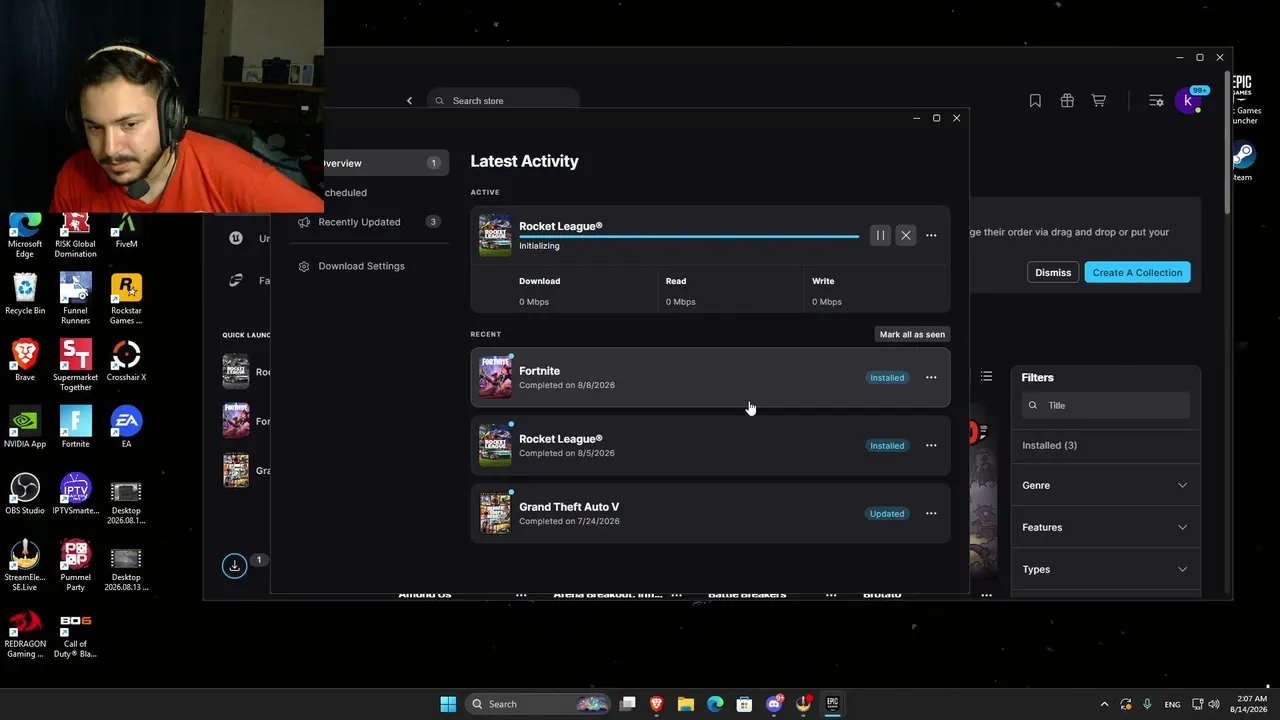Screen dimensions: 1280x720
Task: Open more options for the Fortnite entry
Action: tap(931, 378)
